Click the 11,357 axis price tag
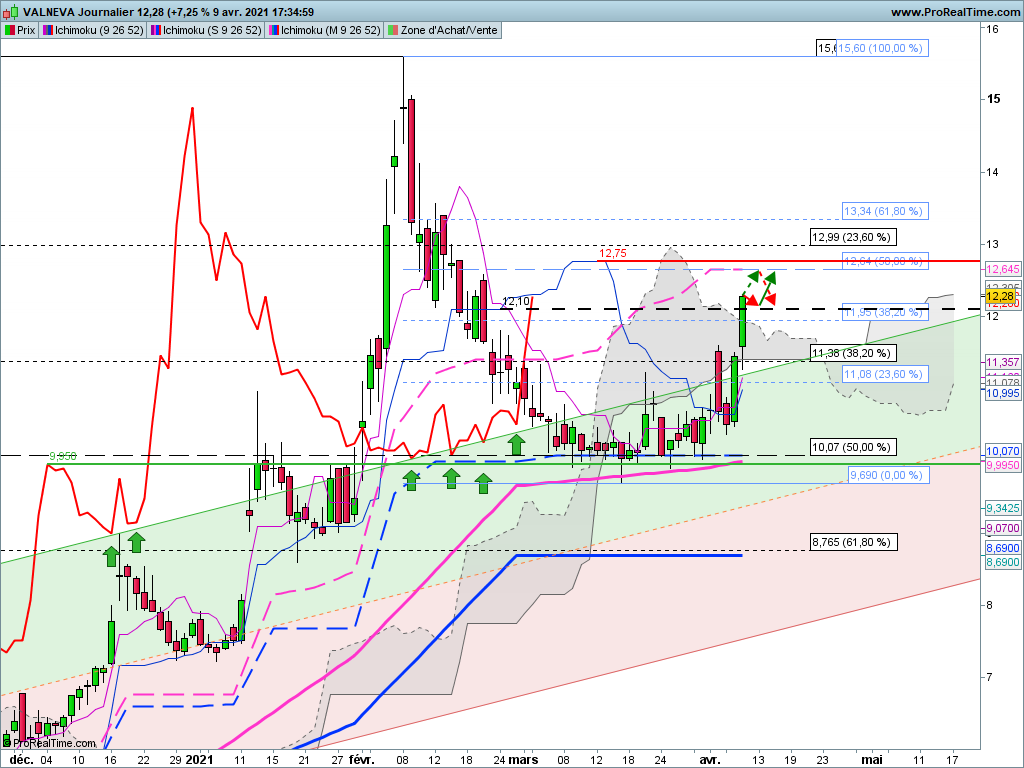Image resolution: width=1024 pixels, height=768 pixels. [1002, 362]
